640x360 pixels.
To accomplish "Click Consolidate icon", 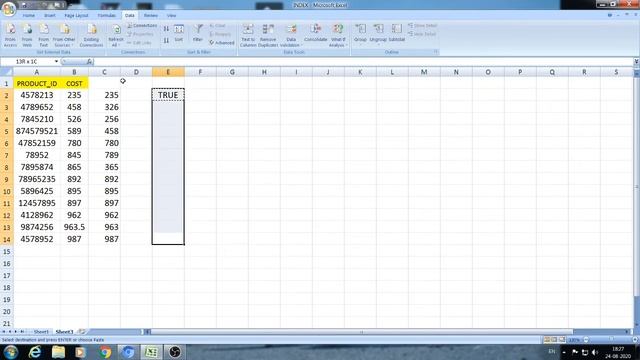I will 316,33.
